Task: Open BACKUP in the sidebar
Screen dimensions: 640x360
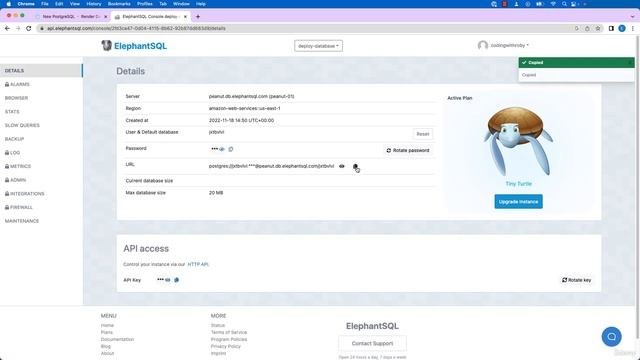Action: pos(14,139)
